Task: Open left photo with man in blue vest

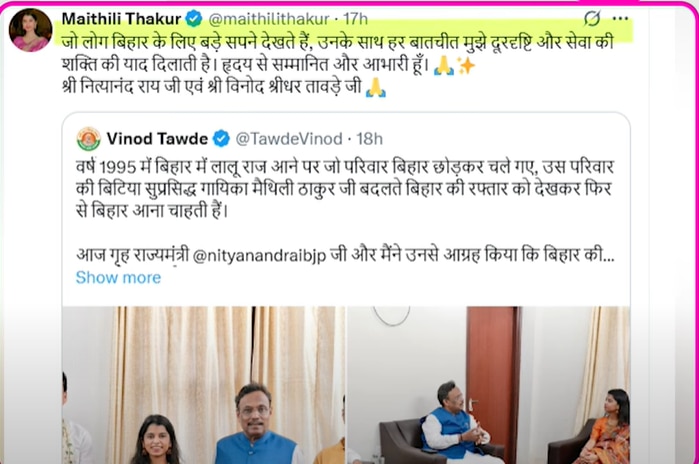Action: [x=203, y=385]
